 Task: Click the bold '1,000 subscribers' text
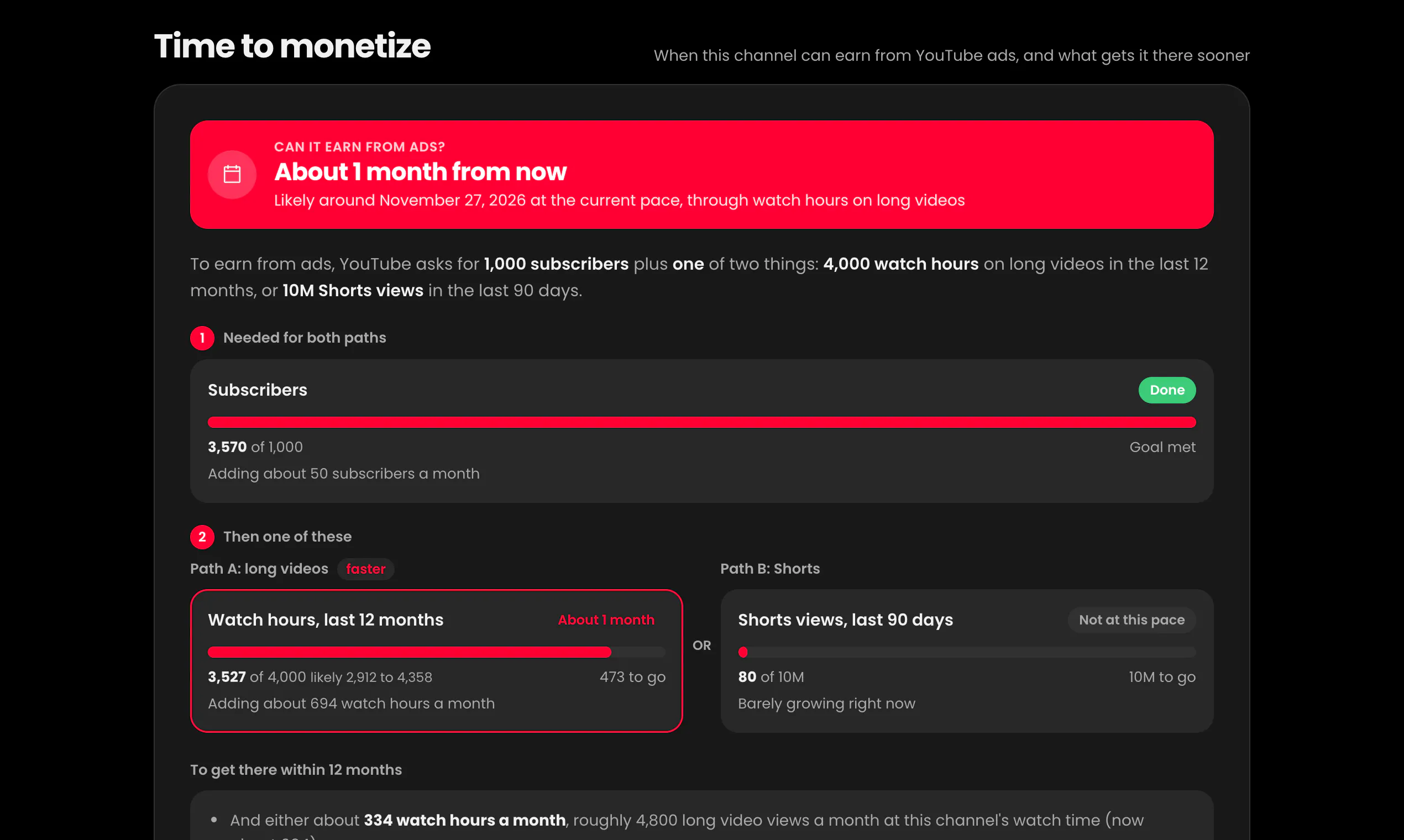(556, 264)
